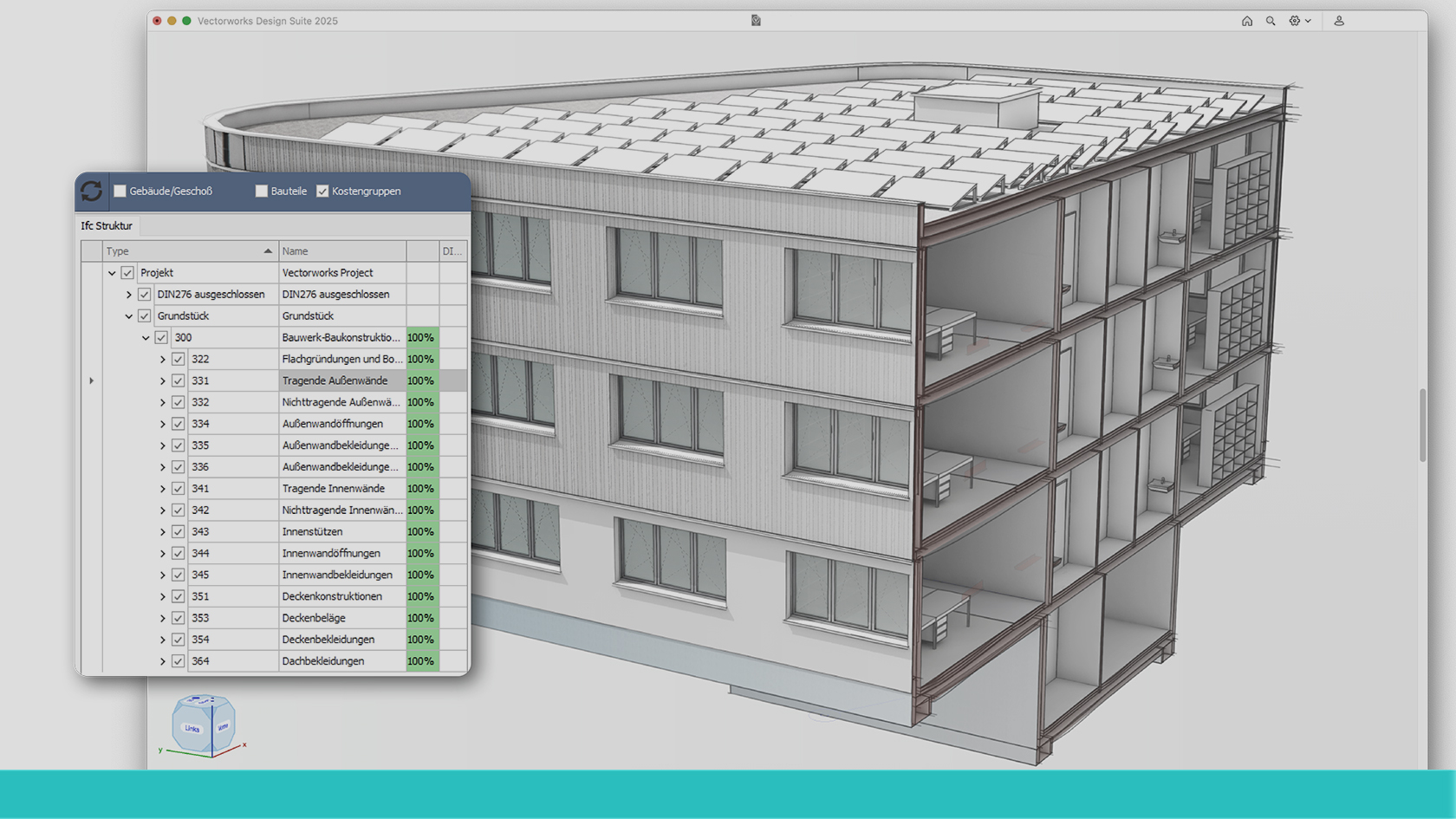
Task: Click the vertical scrollbar of the main window
Action: coord(1422,425)
